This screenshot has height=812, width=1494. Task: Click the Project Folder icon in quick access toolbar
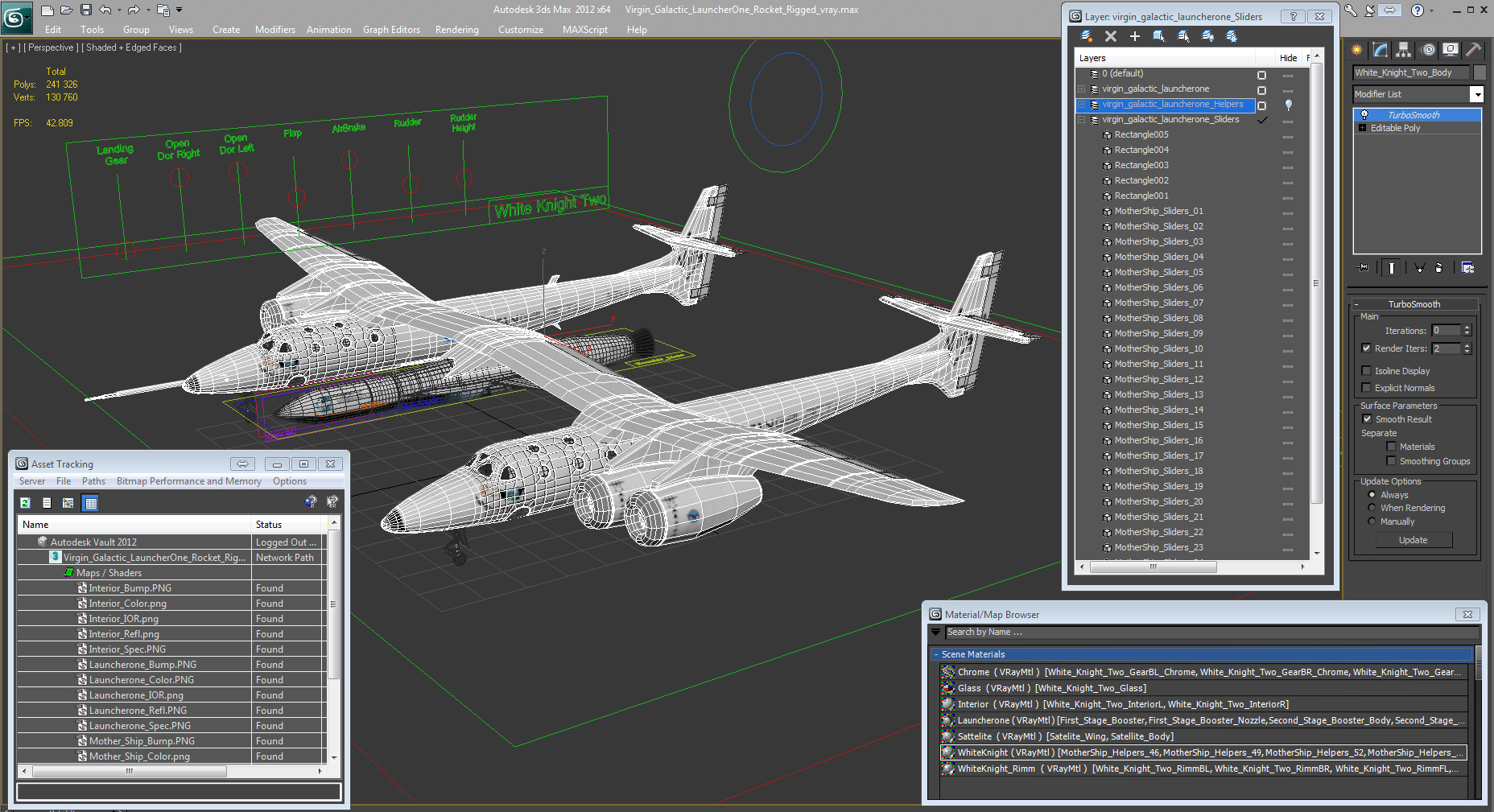tap(163, 10)
